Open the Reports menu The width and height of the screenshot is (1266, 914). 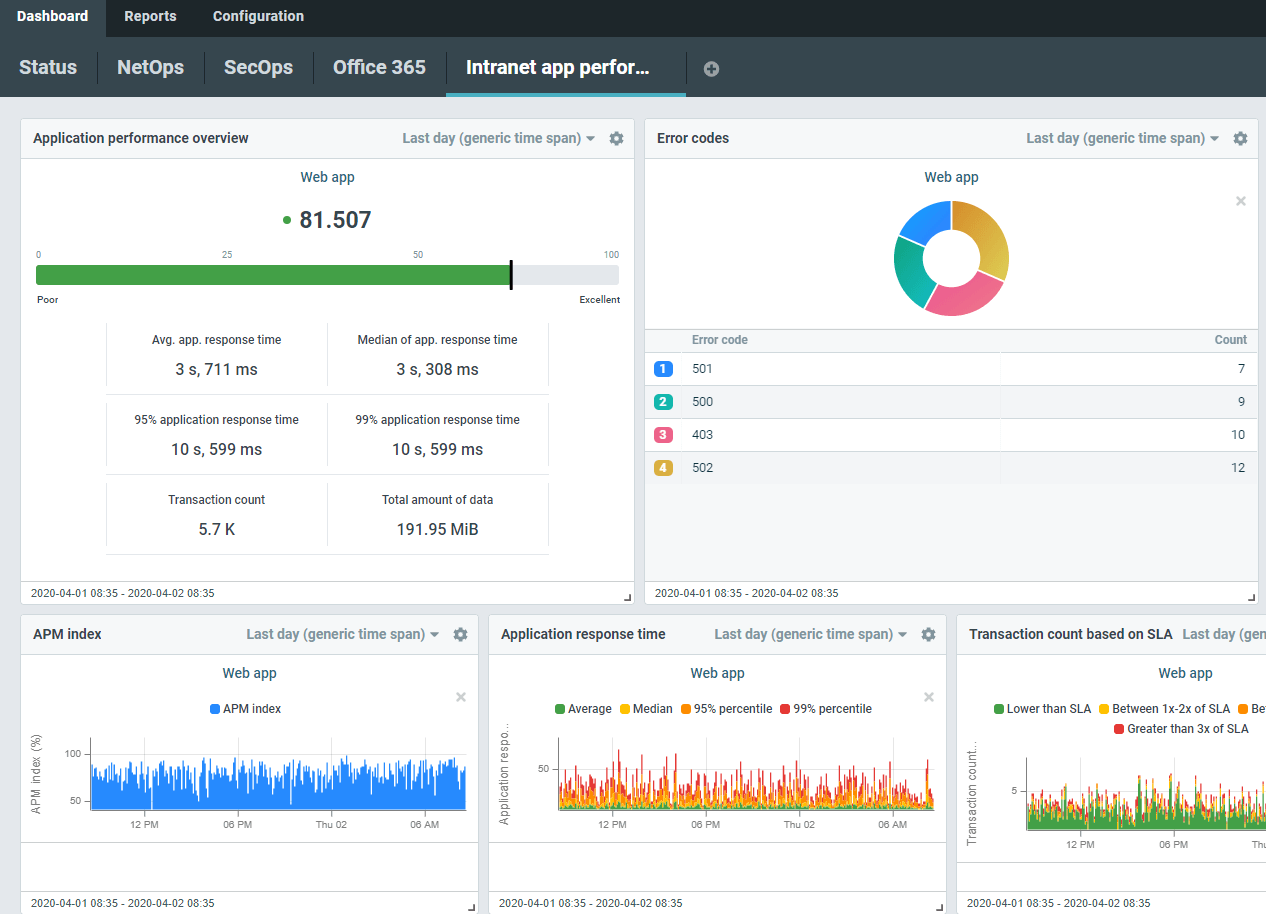[x=150, y=17]
